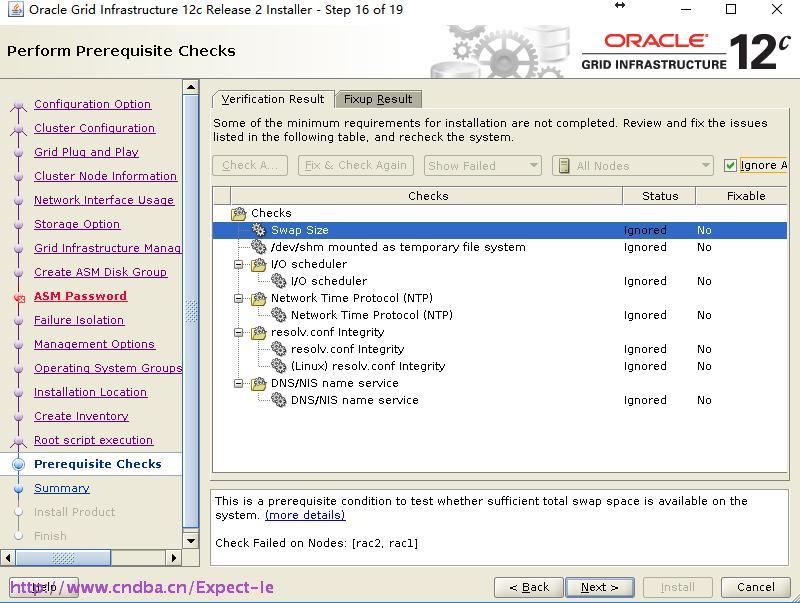
Task: Go to Storage Option step
Action: (x=77, y=224)
